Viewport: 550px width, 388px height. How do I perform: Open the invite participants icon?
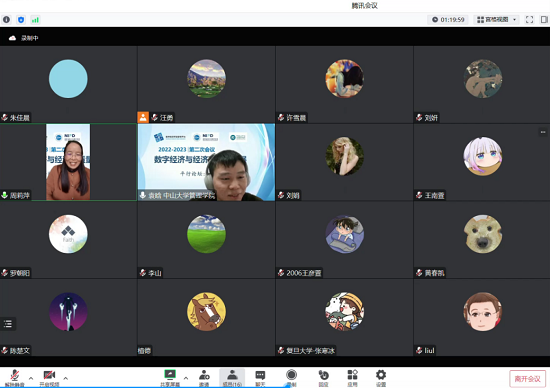(204, 378)
